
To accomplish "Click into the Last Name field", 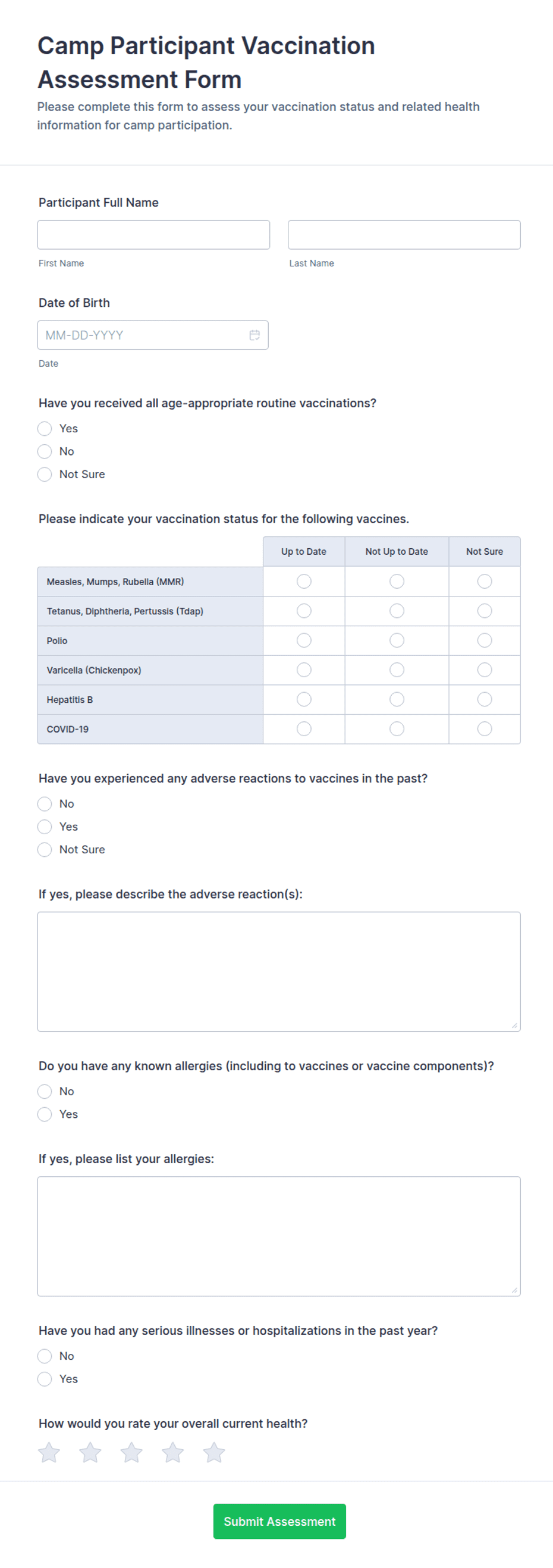I will 404,235.
